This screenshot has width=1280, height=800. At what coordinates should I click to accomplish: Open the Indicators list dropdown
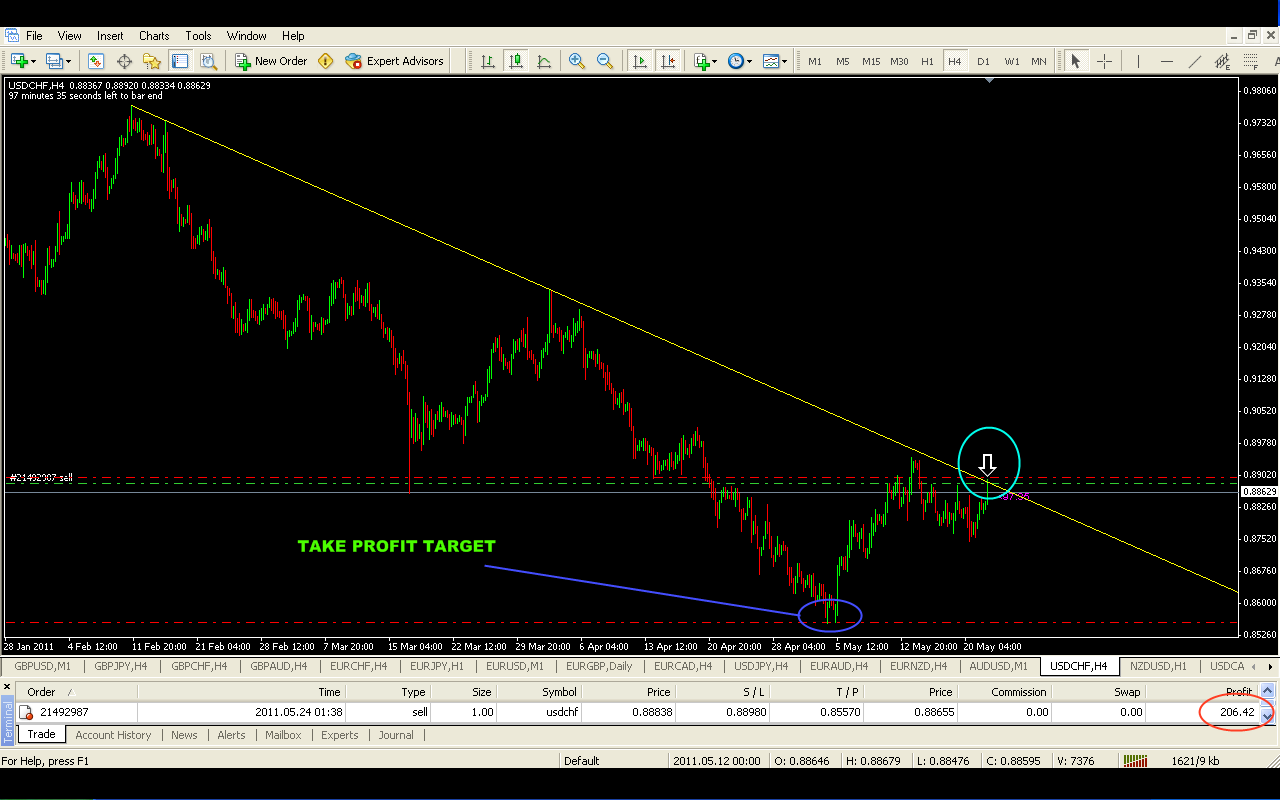705,61
